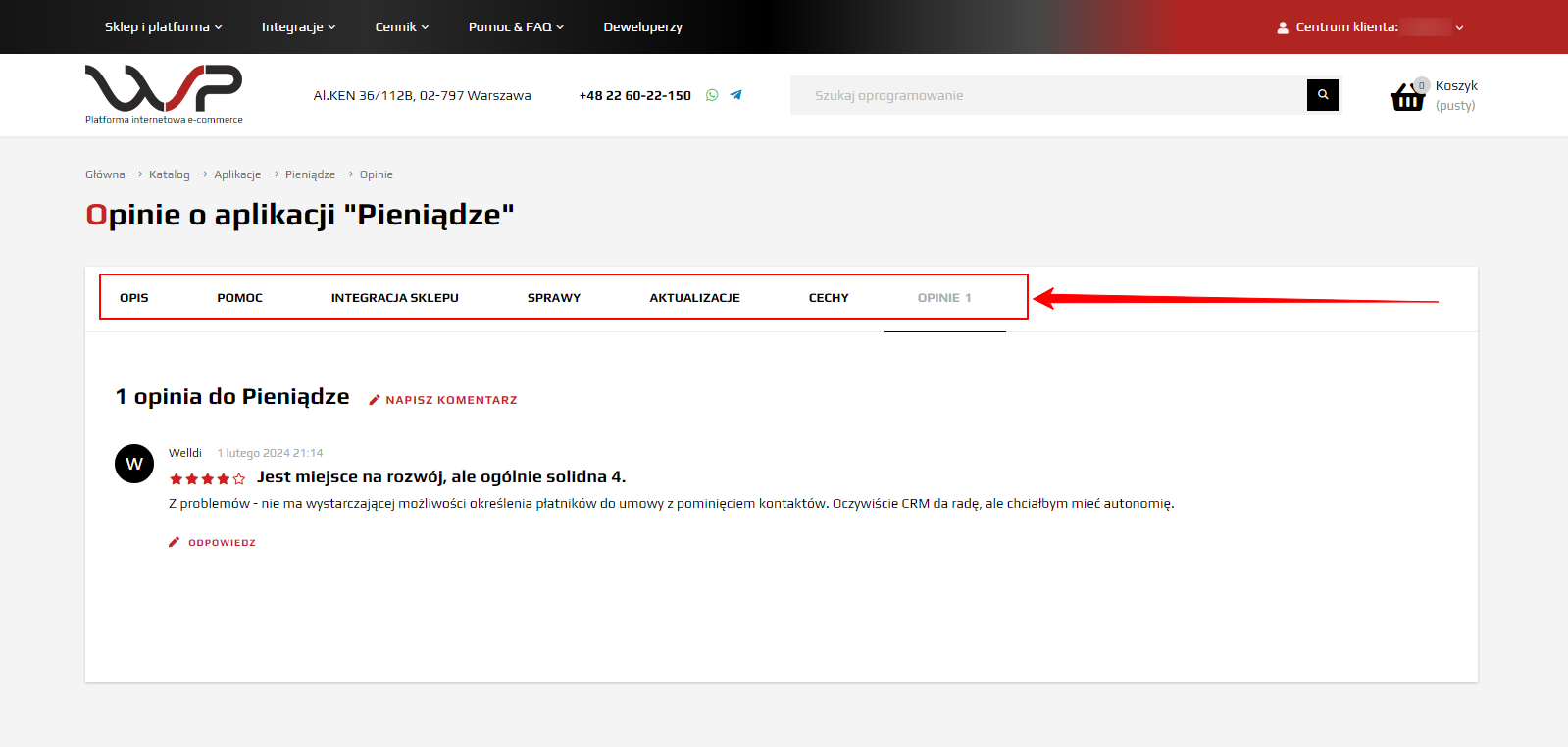Switch to the CECHY tab
This screenshot has height=747, width=1568.
click(x=829, y=298)
